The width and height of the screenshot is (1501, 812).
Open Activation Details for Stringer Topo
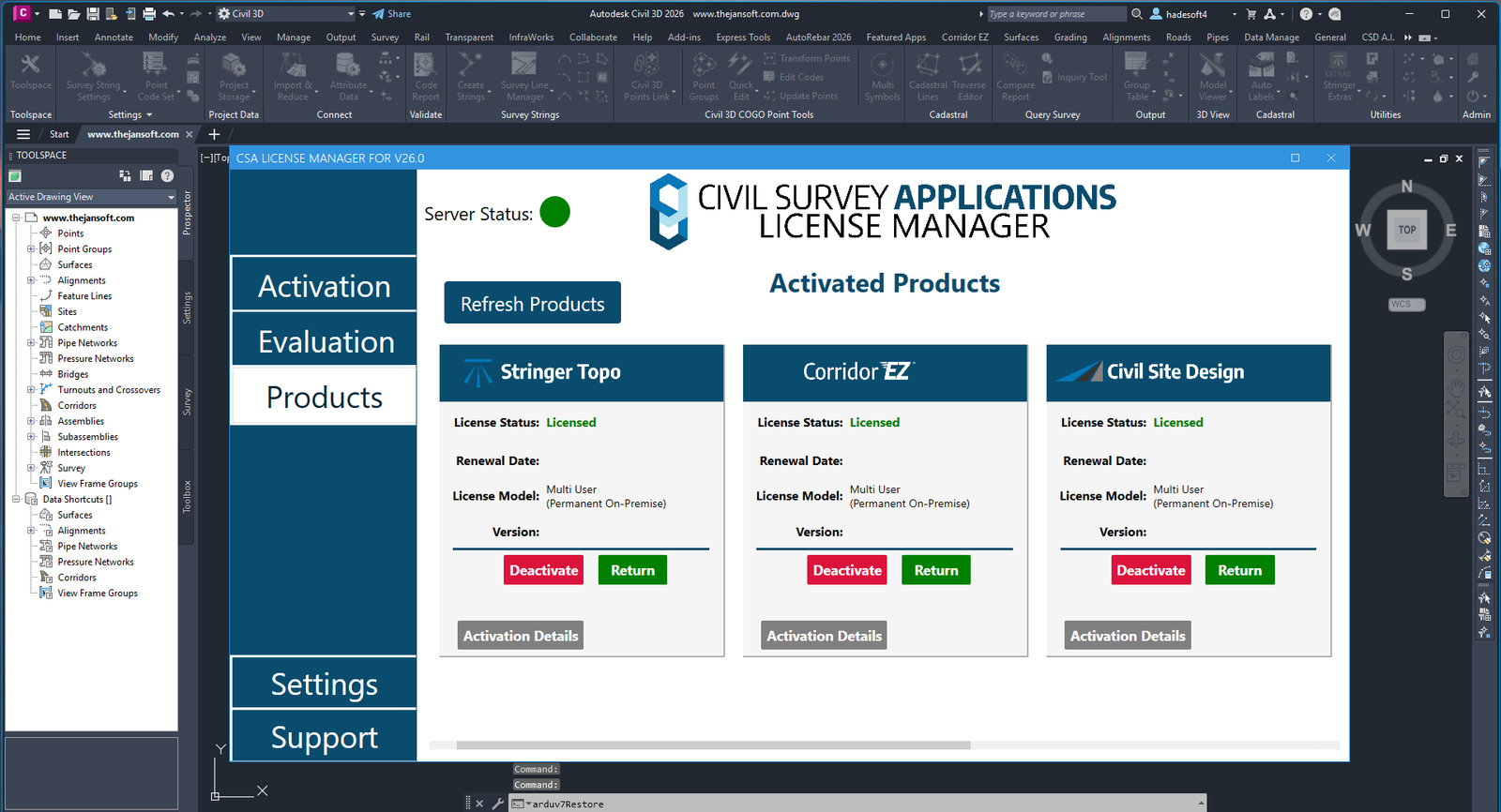[521, 636]
